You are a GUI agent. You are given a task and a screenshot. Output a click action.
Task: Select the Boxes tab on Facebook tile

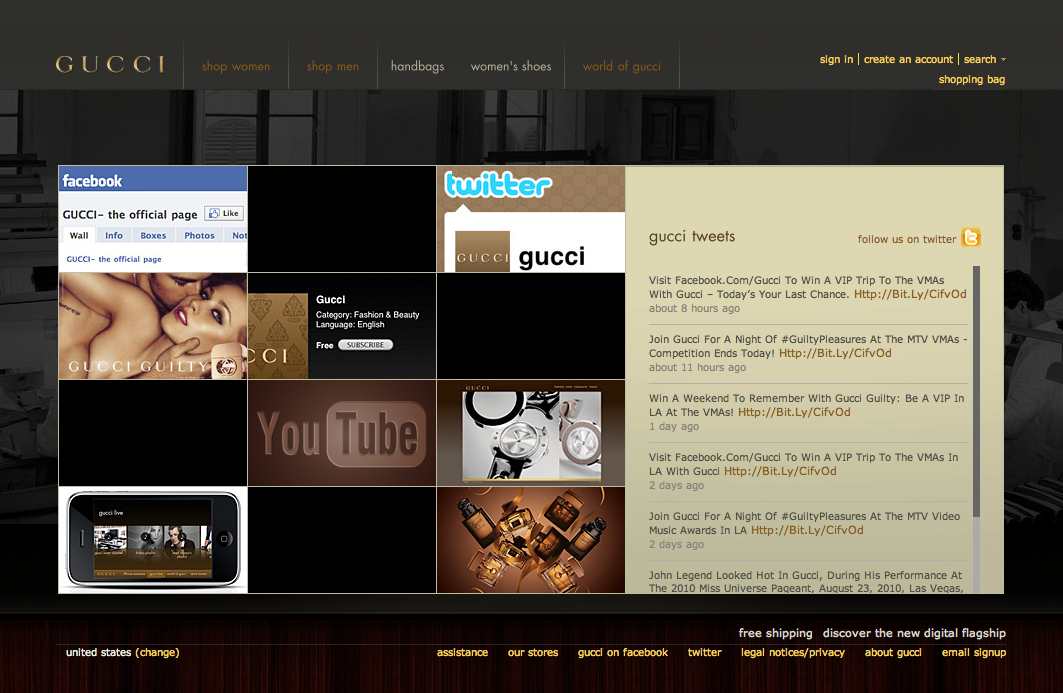153,235
